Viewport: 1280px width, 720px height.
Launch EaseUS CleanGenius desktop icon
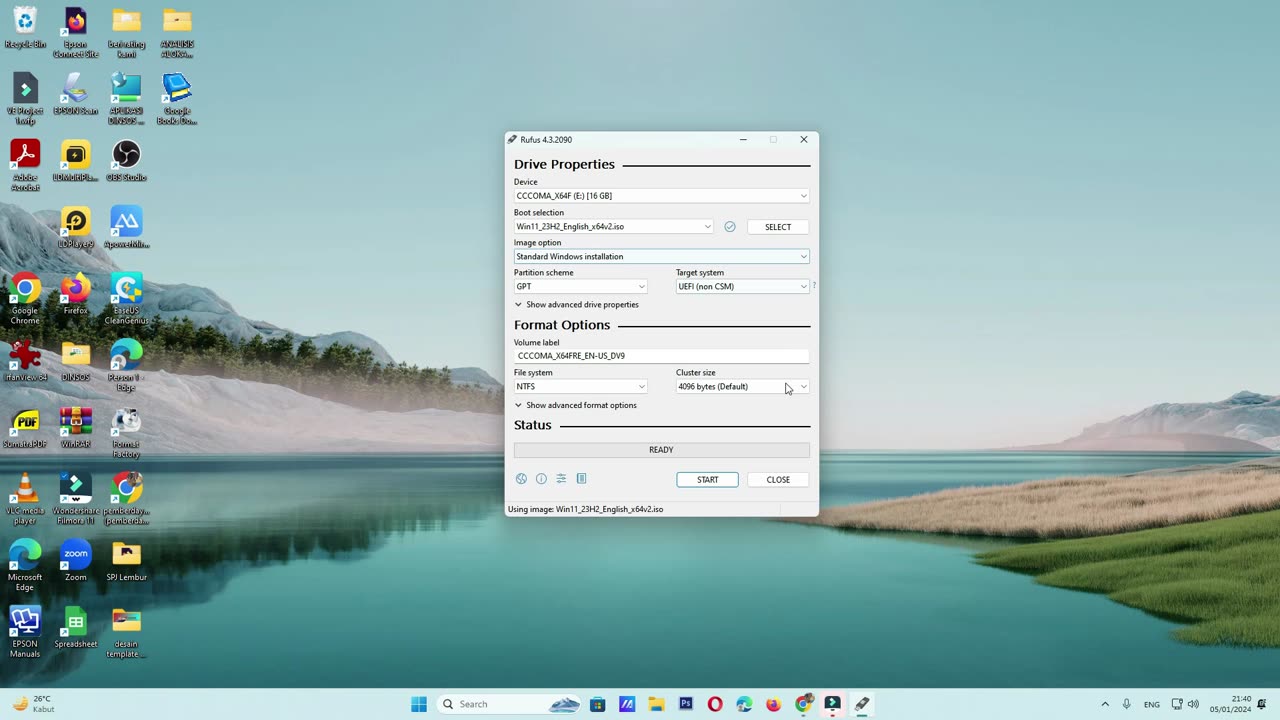[126, 299]
